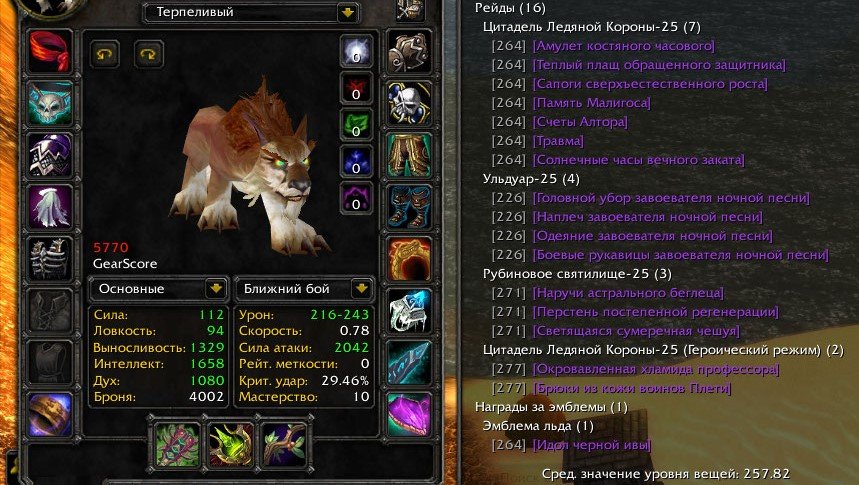Viewport: 859px width, 485px height.
Task: Rotate the character model left
Action: pos(105,54)
